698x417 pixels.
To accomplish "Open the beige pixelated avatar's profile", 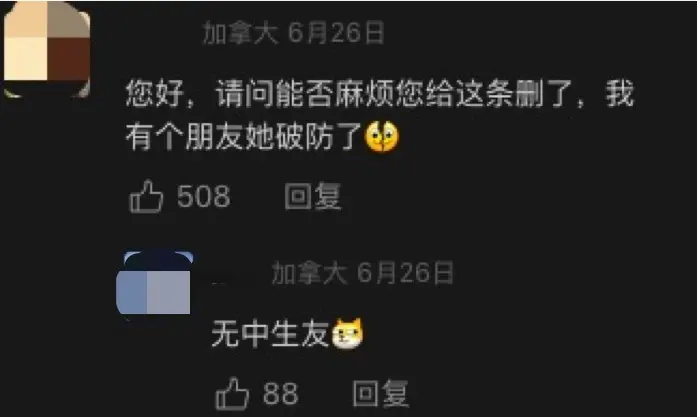I will click(47, 49).
